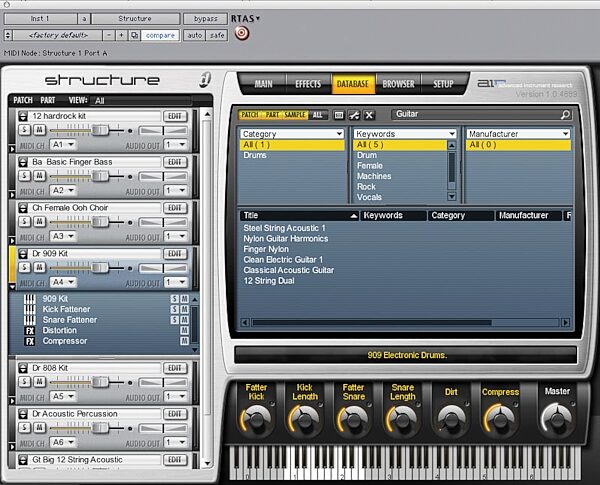Click the patch icon of Dr 808 Kit

23,368
